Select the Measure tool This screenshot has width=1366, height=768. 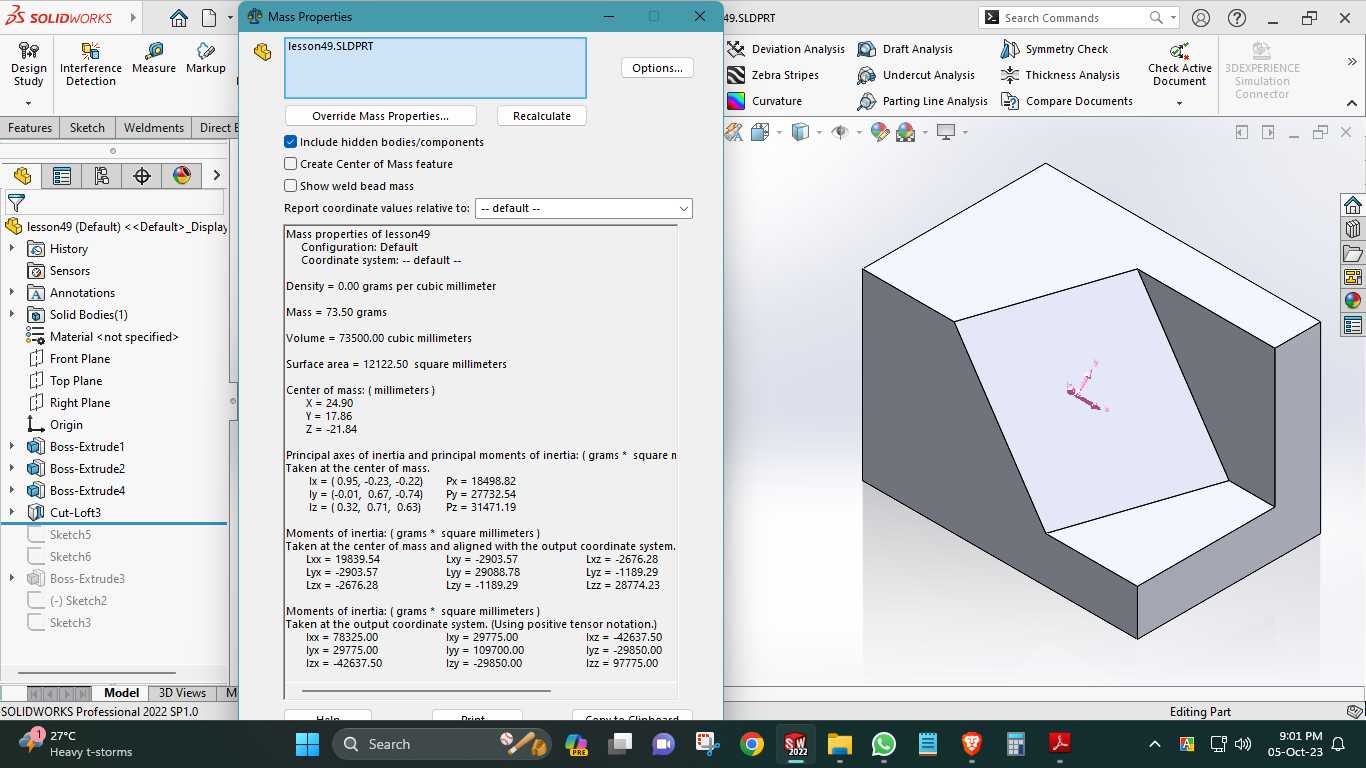154,58
